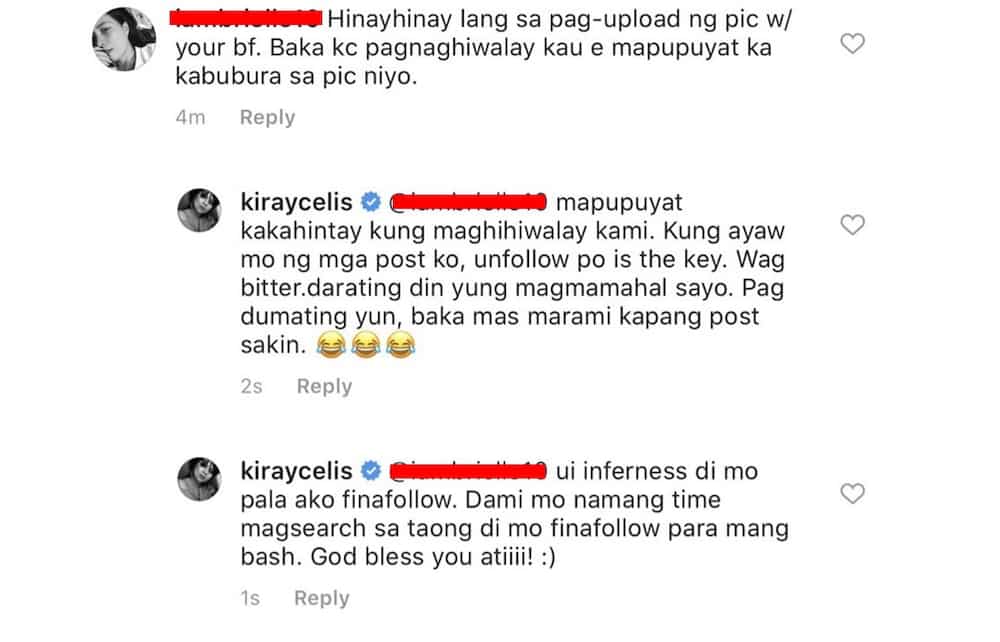The height and width of the screenshot is (642, 1000).
Task: Click the 1s timestamp
Action: [250, 599]
